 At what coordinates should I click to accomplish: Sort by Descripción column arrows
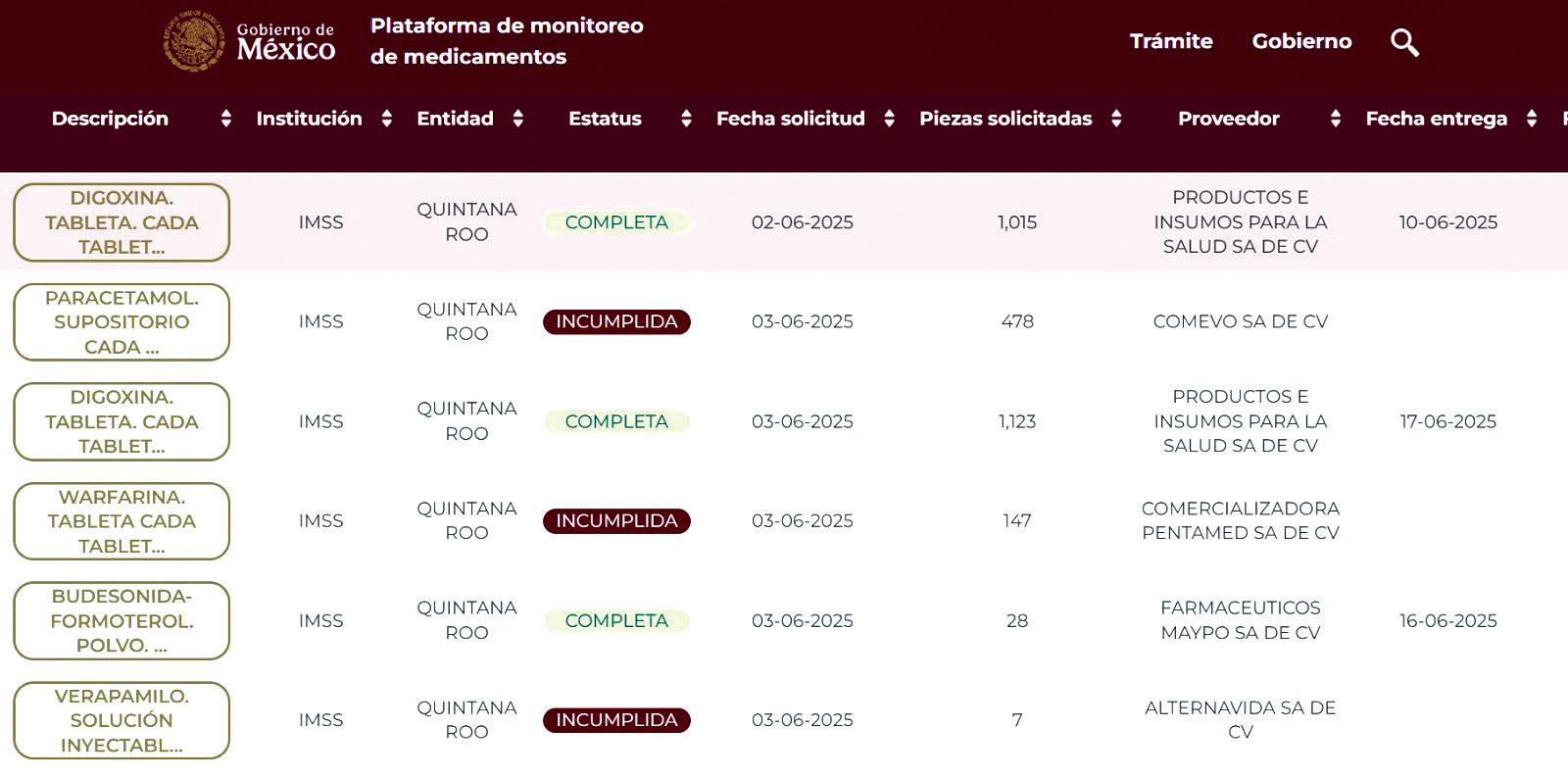coord(226,119)
